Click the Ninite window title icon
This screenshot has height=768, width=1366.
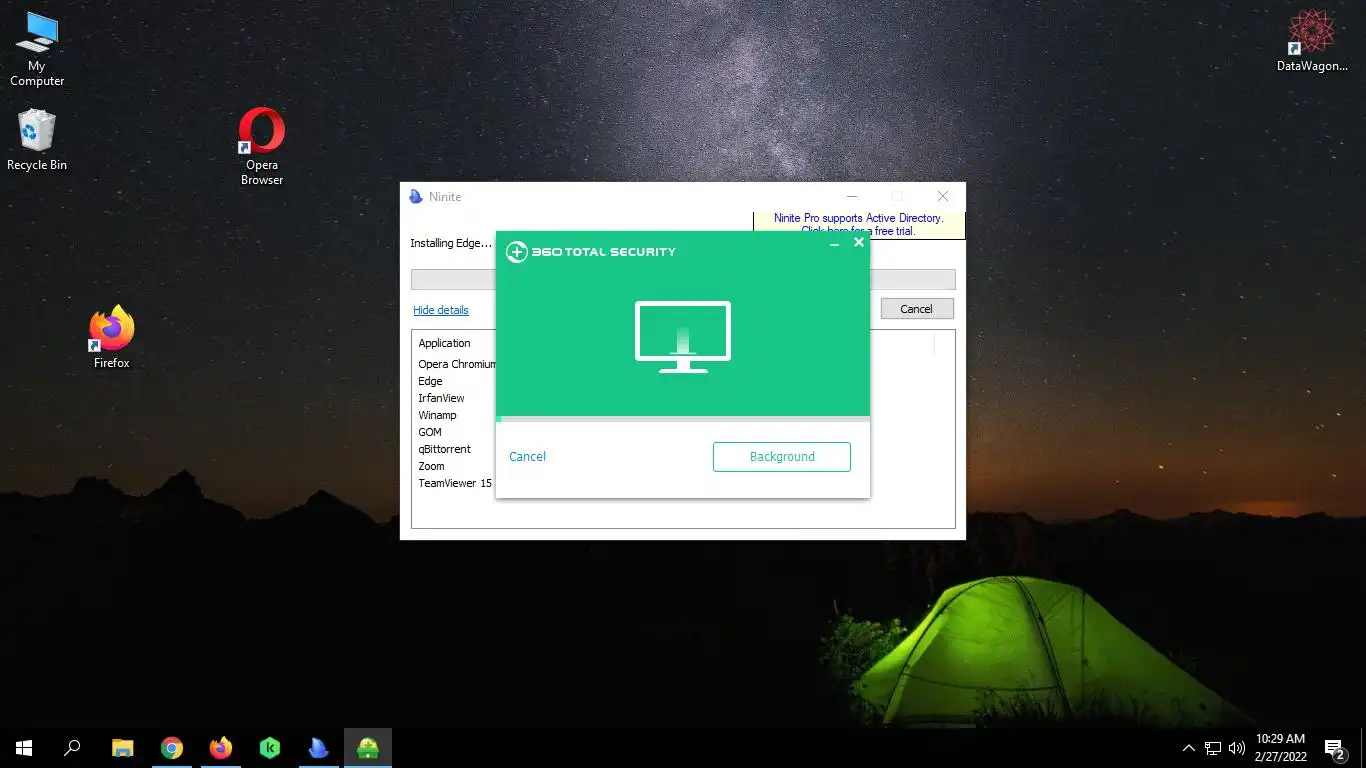416,197
